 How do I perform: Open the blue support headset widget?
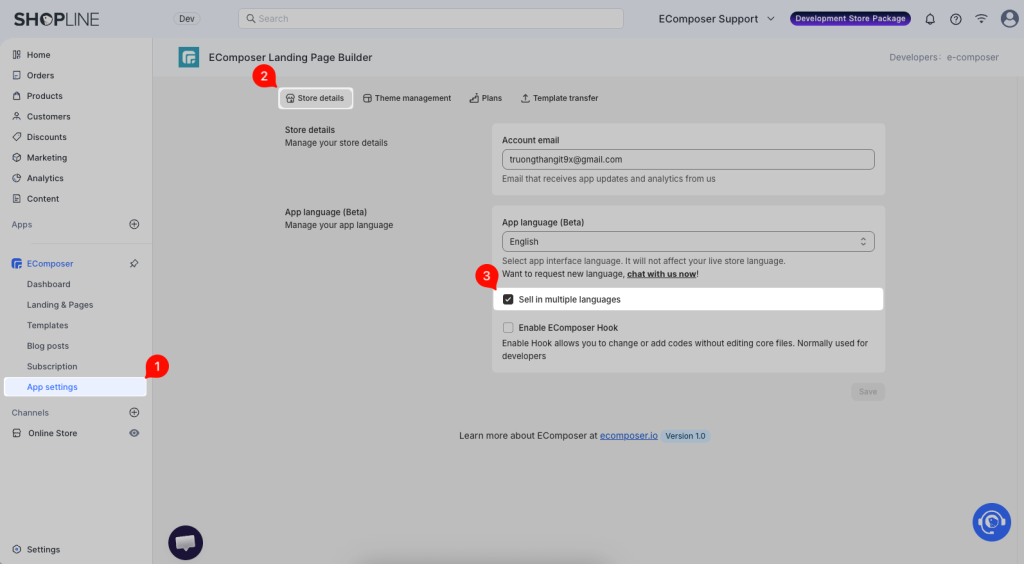tap(991, 521)
